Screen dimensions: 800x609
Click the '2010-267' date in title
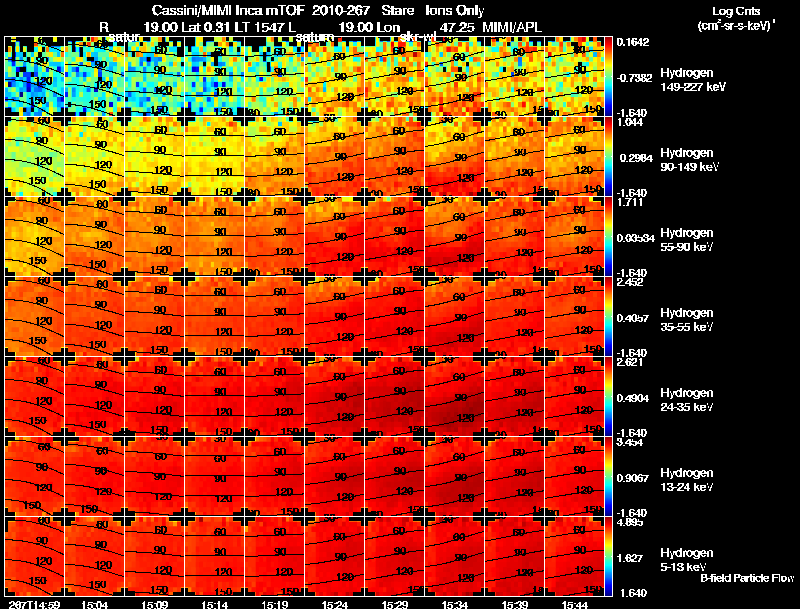[341, 11]
